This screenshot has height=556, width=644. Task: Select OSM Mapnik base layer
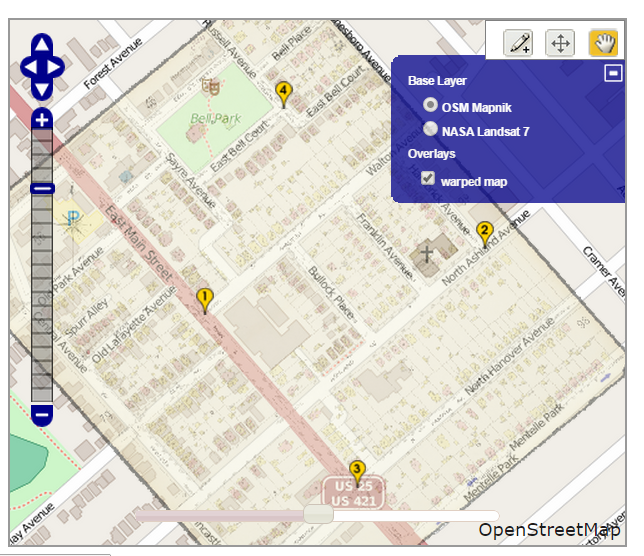[431, 105]
